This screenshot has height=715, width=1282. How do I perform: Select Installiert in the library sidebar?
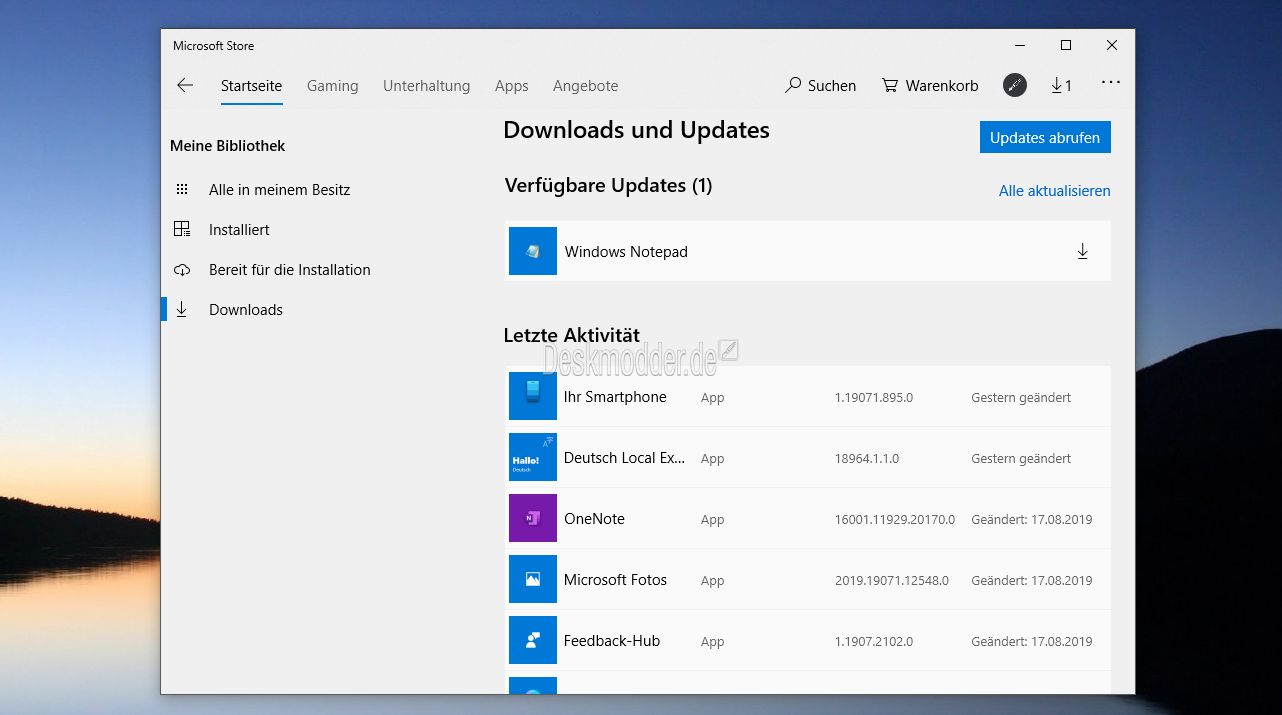point(239,230)
